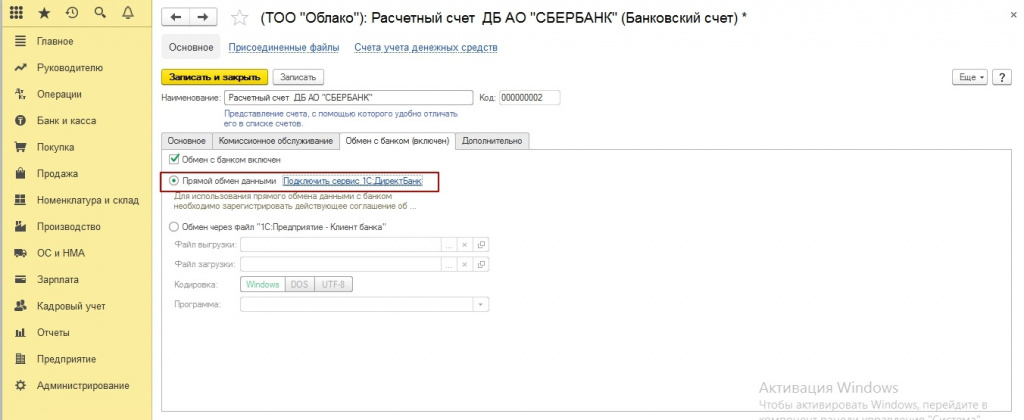Toggle Обмен с банком включен checkbox
Screen dimensions: 1024x420
(174, 159)
